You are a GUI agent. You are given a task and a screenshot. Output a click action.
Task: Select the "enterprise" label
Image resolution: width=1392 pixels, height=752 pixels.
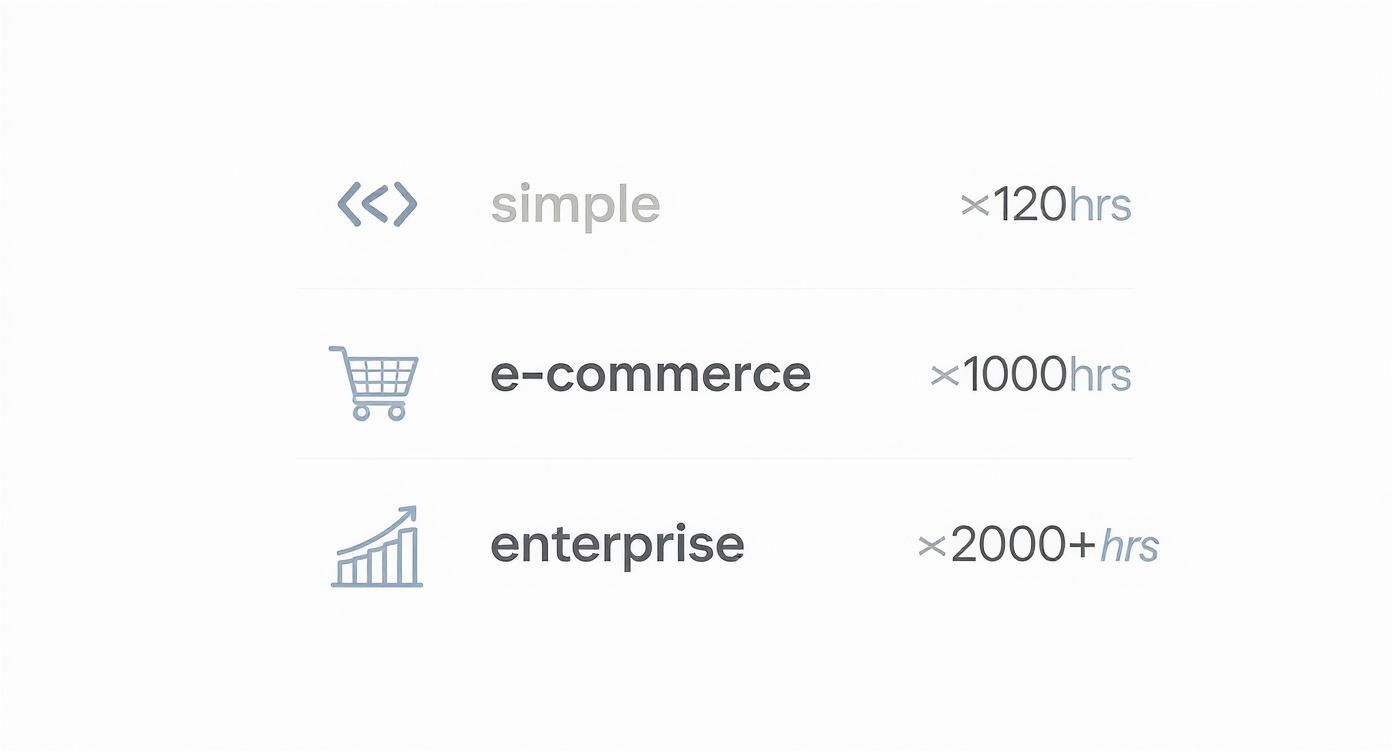617,545
